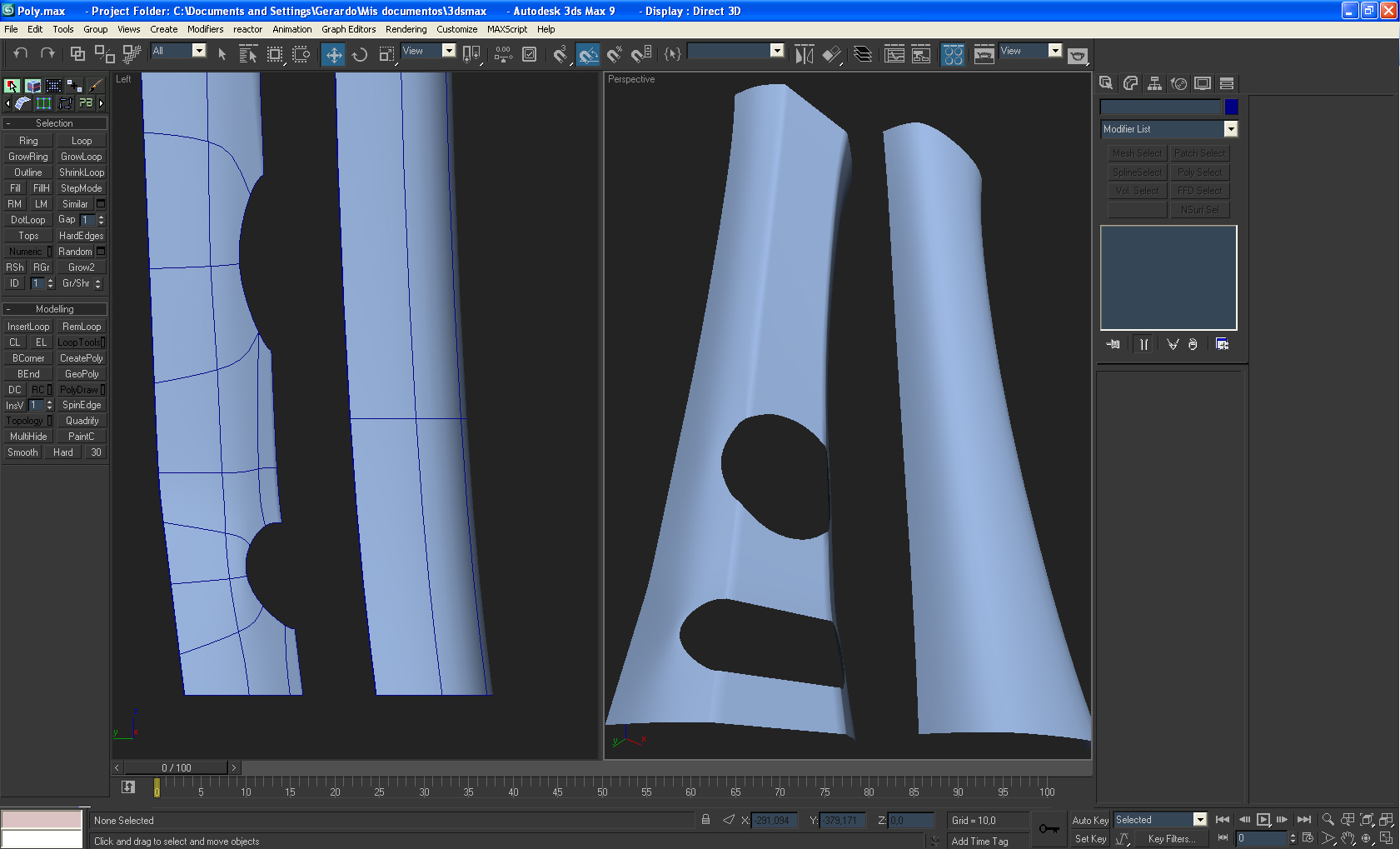Screen dimensions: 1400x849
Task: Click the Quick Render teapot icon
Action: click(x=1078, y=55)
